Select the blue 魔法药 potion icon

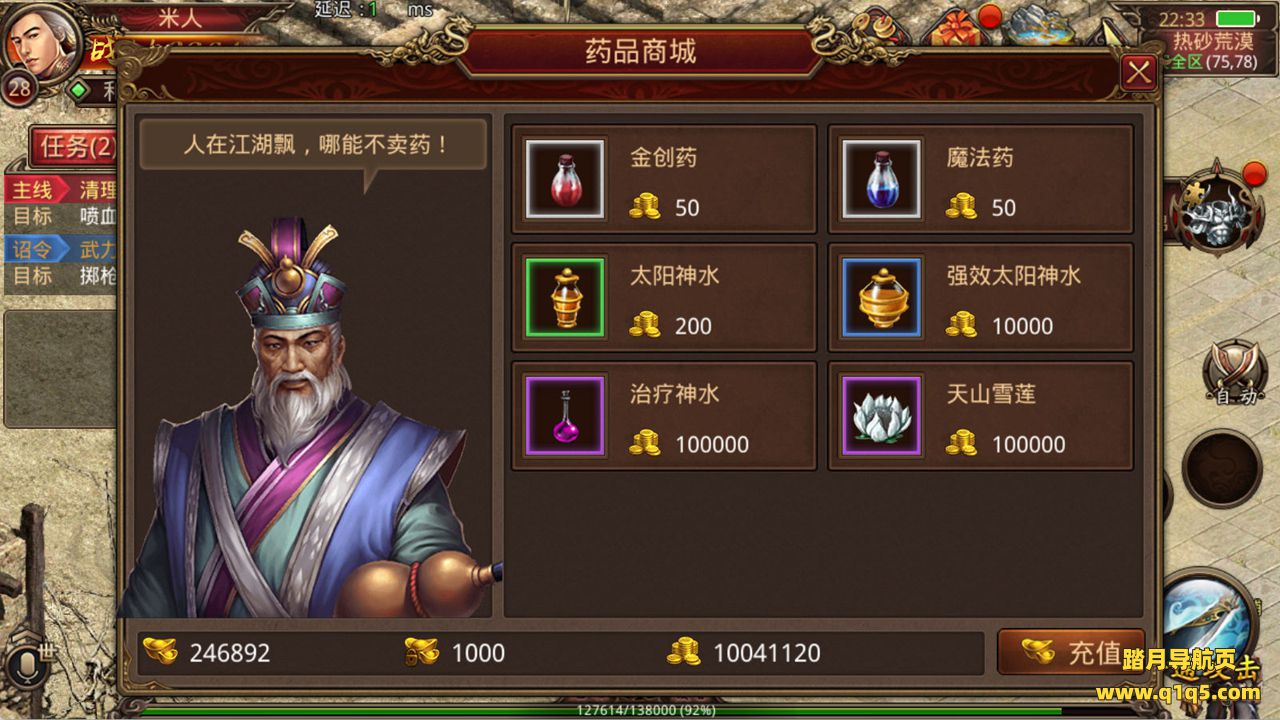coord(881,179)
